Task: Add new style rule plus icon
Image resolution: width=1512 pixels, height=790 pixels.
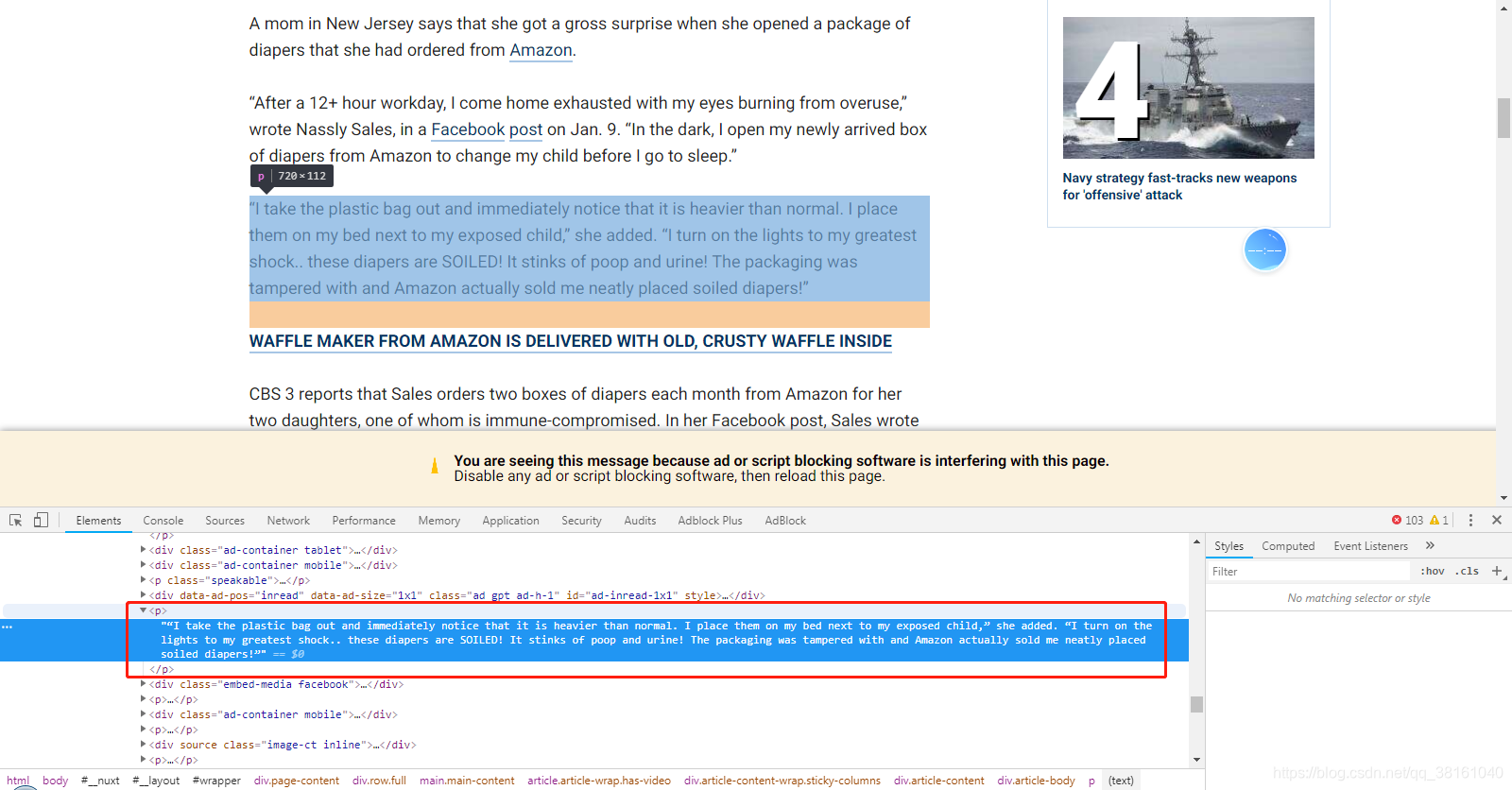Action: 1497,571
